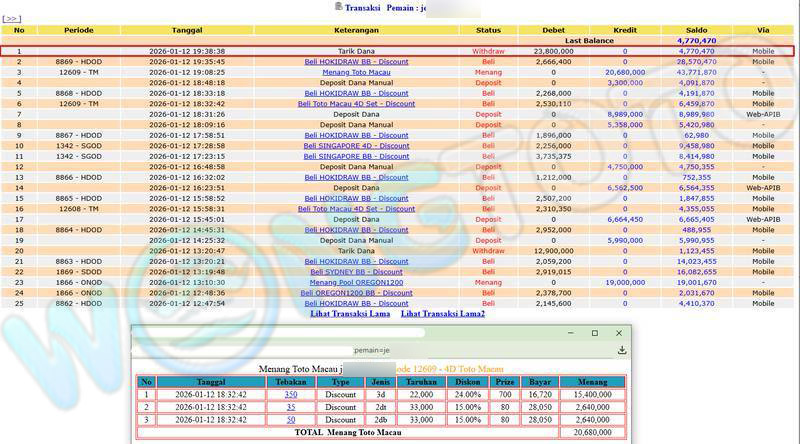This screenshot has height=444, width=800.
Task: Open Beli SINGAPORE 4D - Discount link
Action: pos(356,145)
